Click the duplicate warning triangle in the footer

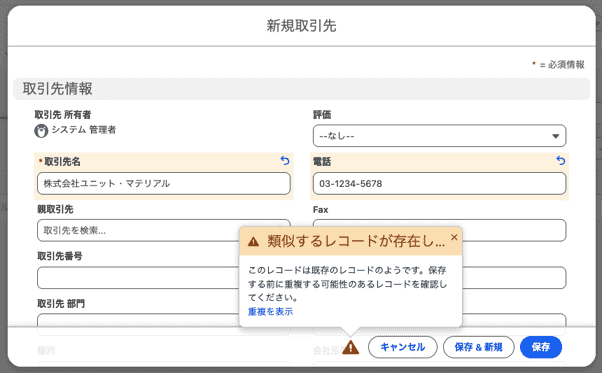[351, 347]
